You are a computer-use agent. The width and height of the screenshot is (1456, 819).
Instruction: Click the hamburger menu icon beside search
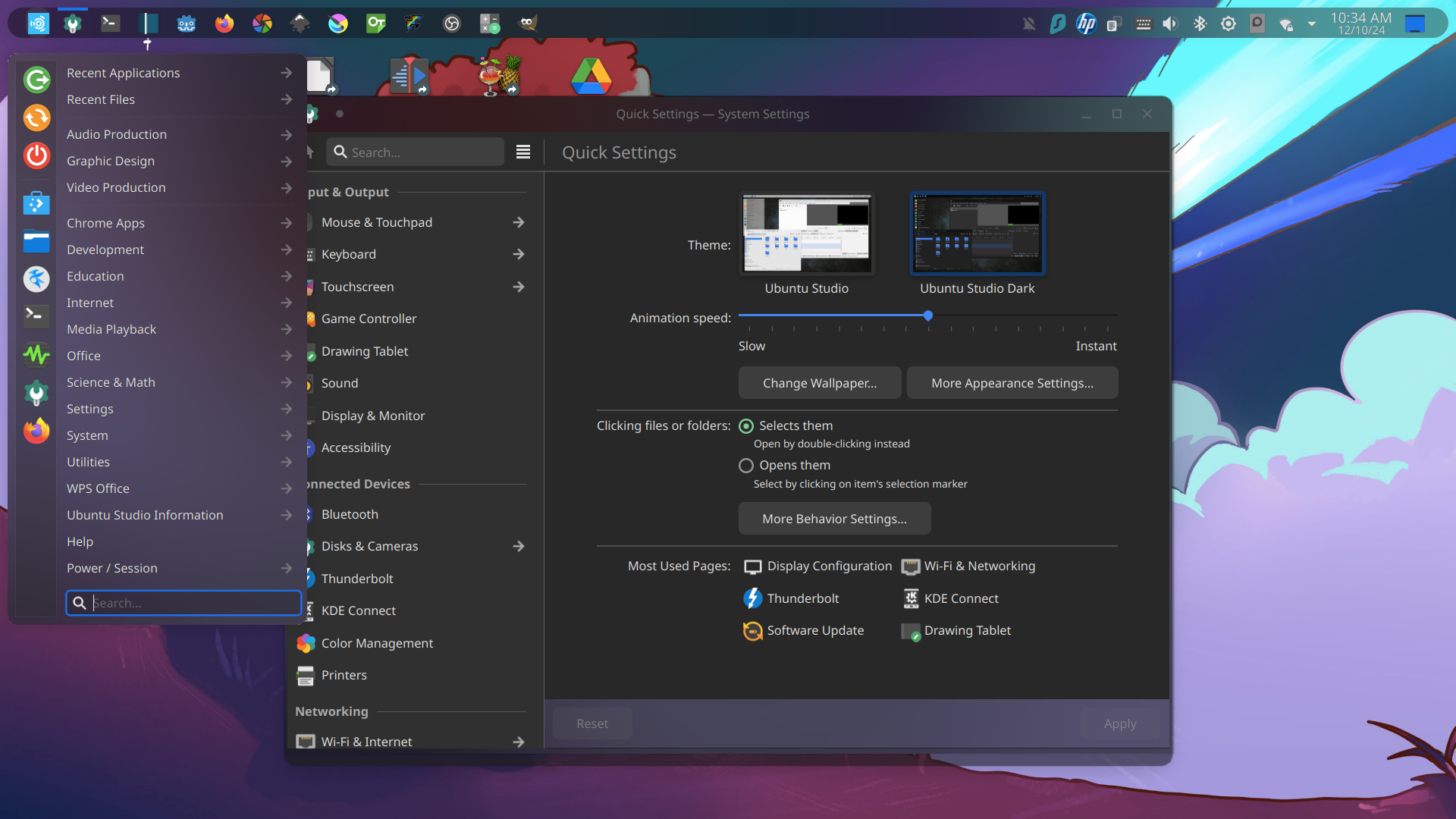click(522, 152)
